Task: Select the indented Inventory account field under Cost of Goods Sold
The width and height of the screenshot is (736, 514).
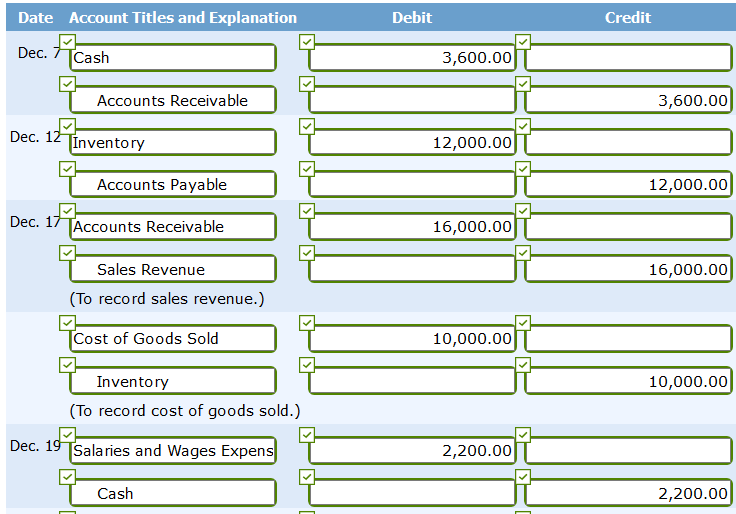Action: (173, 381)
